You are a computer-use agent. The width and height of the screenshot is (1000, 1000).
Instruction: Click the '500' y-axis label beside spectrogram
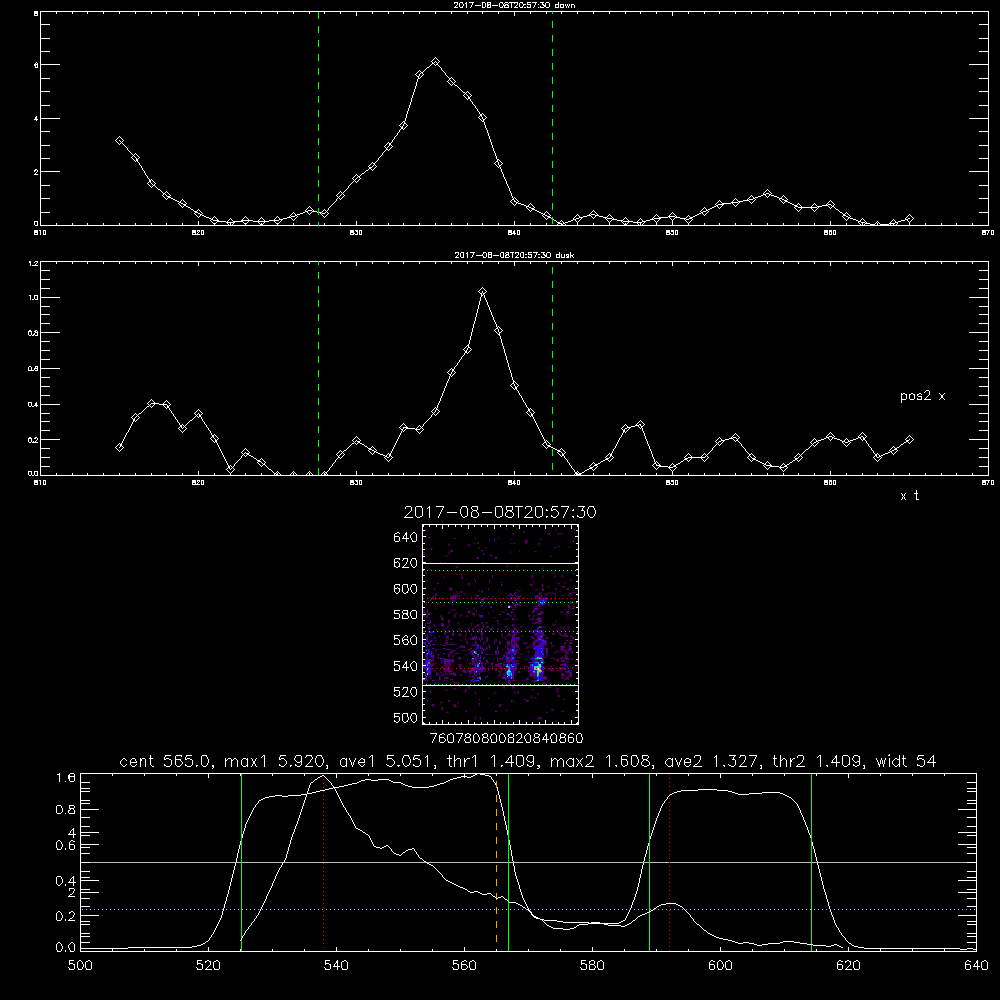coord(405,718)
